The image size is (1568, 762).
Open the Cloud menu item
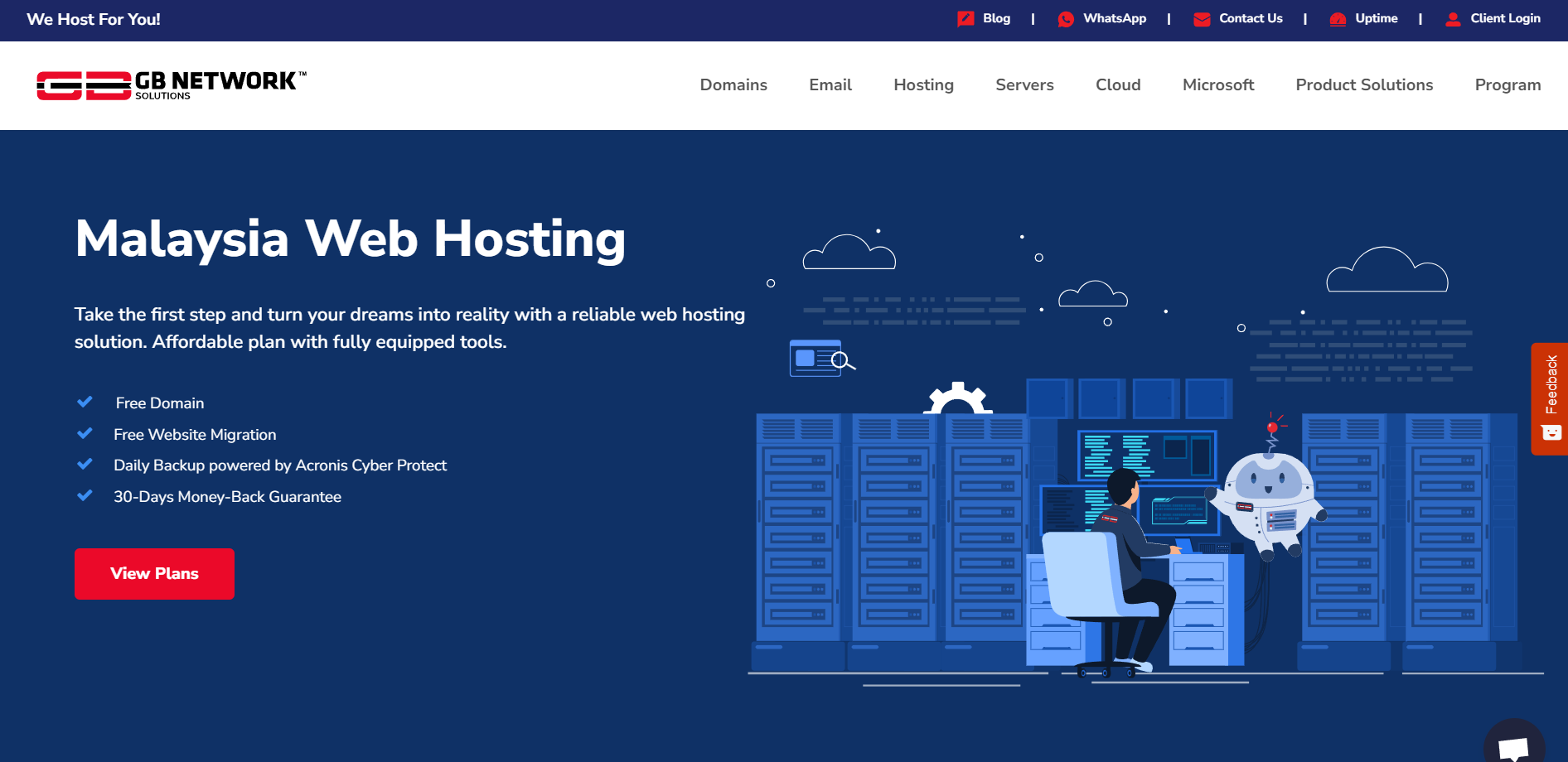click(x=1118, y=85)
